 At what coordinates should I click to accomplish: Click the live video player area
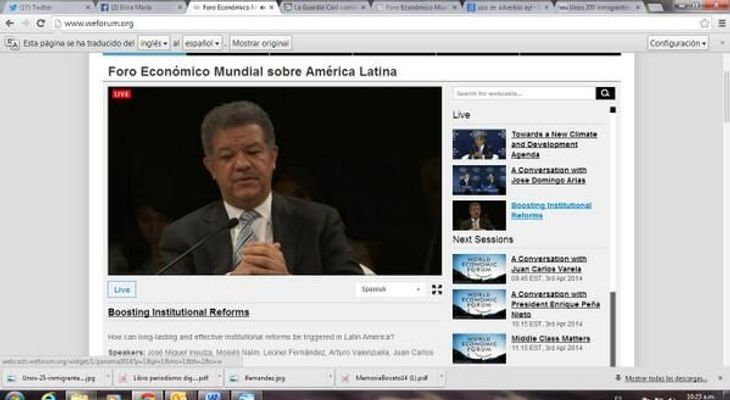[275, 181]
